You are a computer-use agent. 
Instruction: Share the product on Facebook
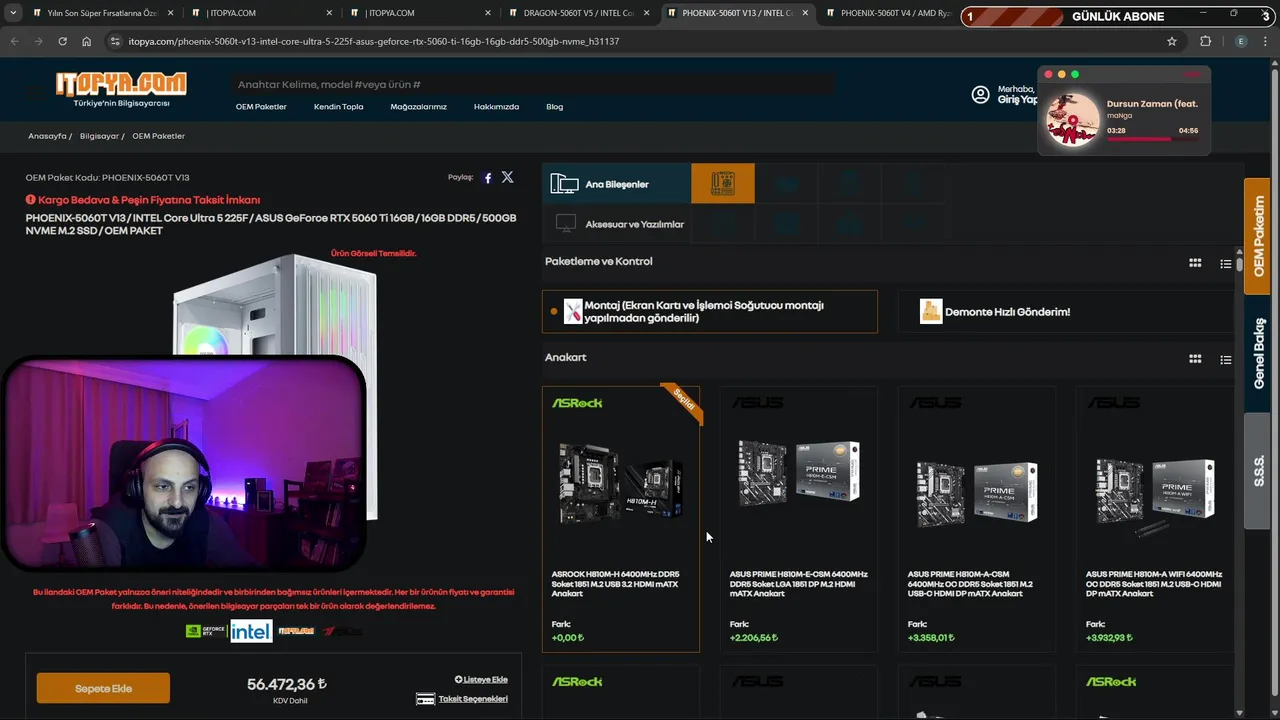click(488, 178)
